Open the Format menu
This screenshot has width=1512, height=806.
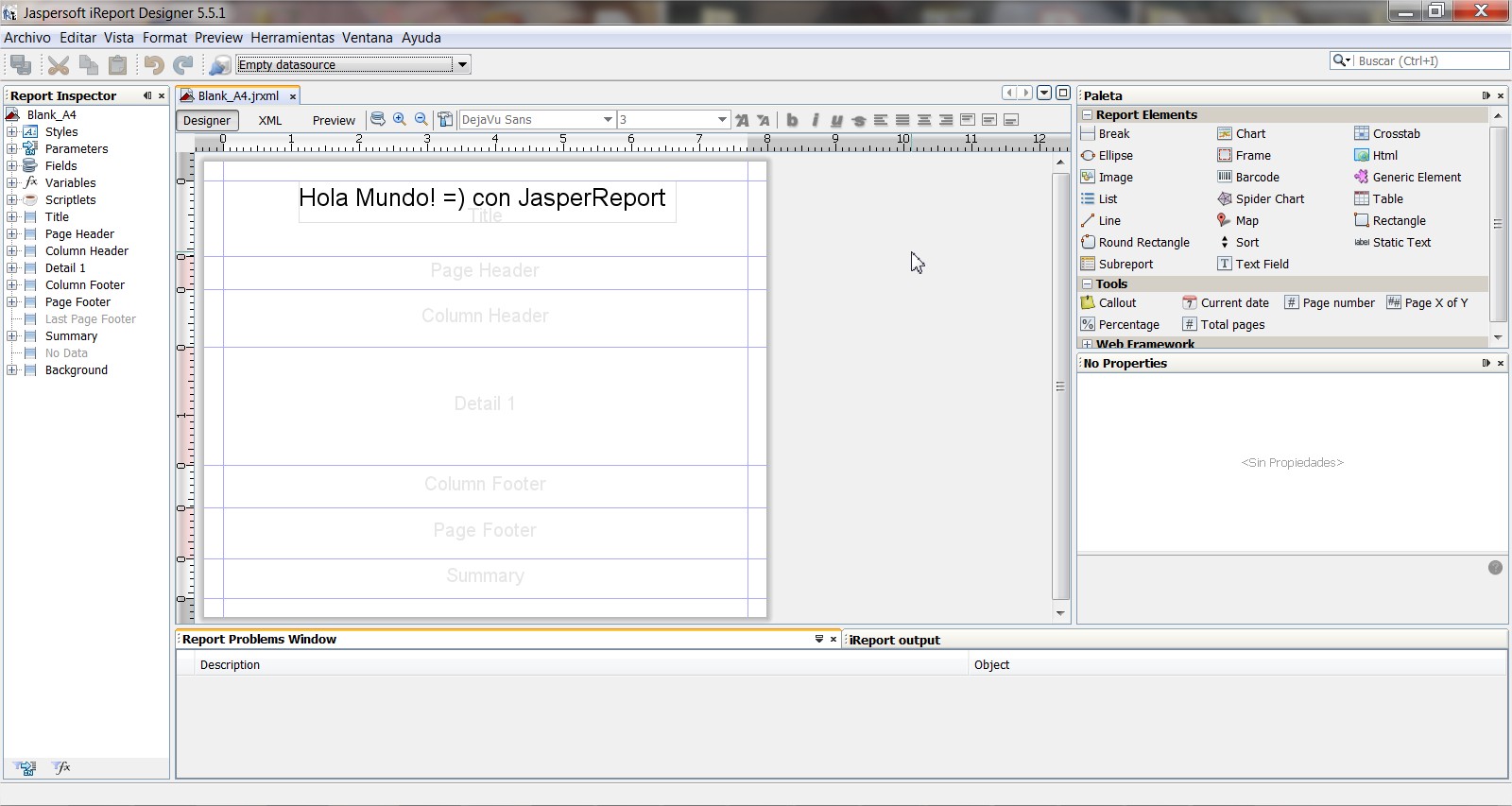tap(164, 38)
